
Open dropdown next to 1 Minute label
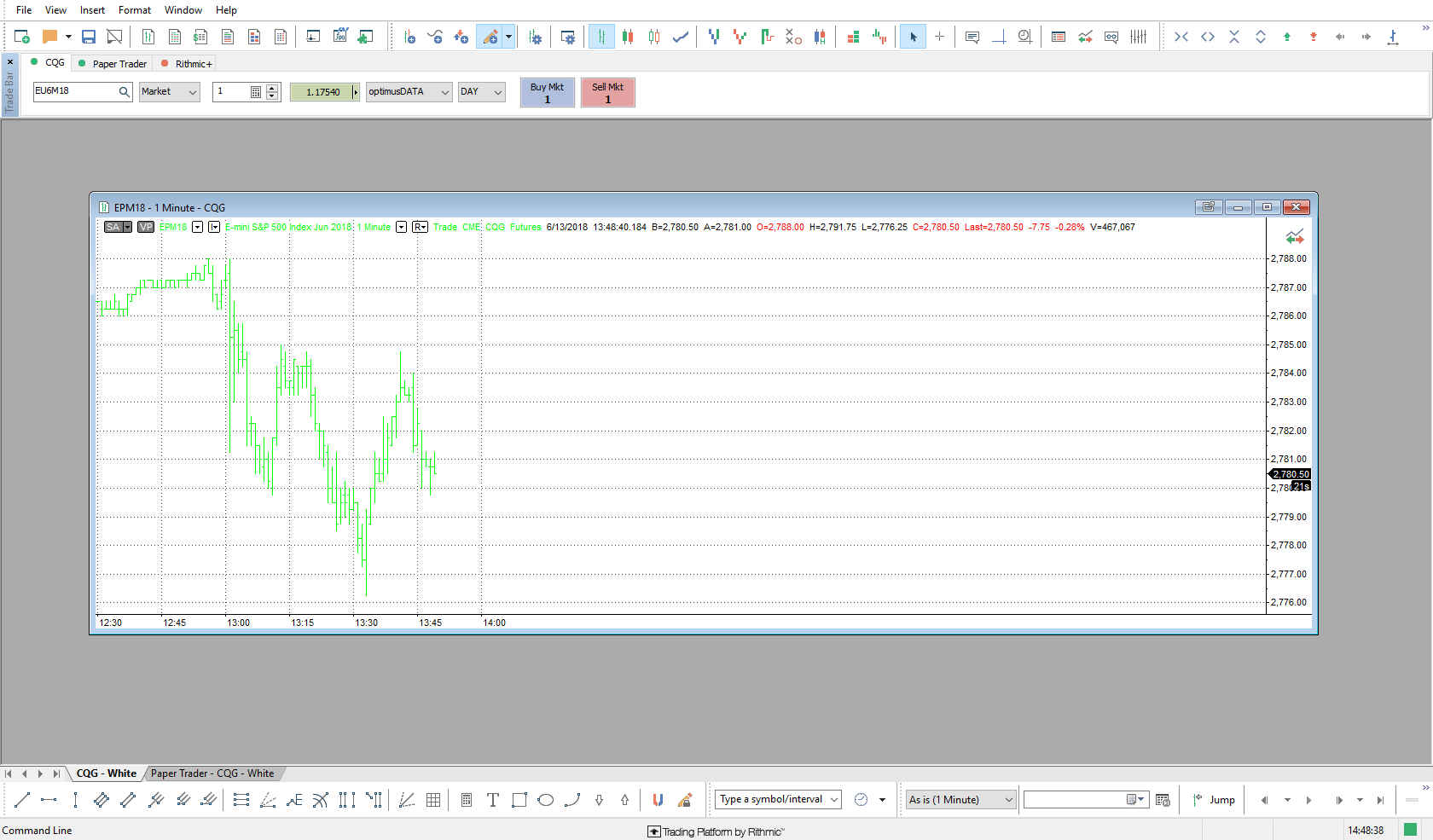tap(401, 227)
